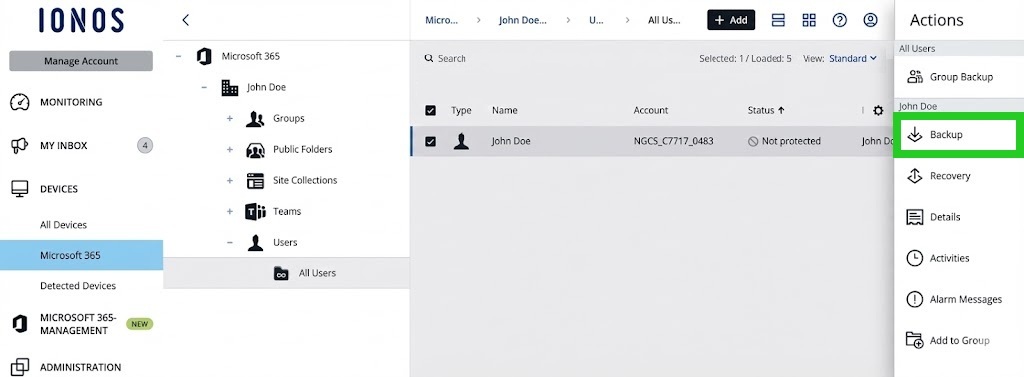Screen dimensions: 1024x377
Task: Collapse the John Doe organization node
Action: (x=204, y=87)
